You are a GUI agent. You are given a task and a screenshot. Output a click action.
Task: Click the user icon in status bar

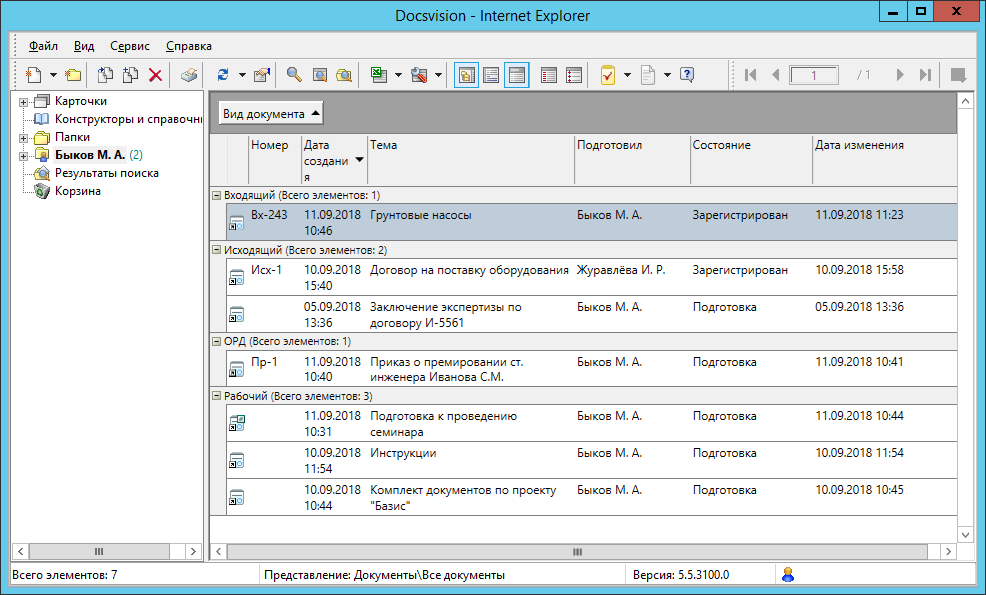coord(788,575)
